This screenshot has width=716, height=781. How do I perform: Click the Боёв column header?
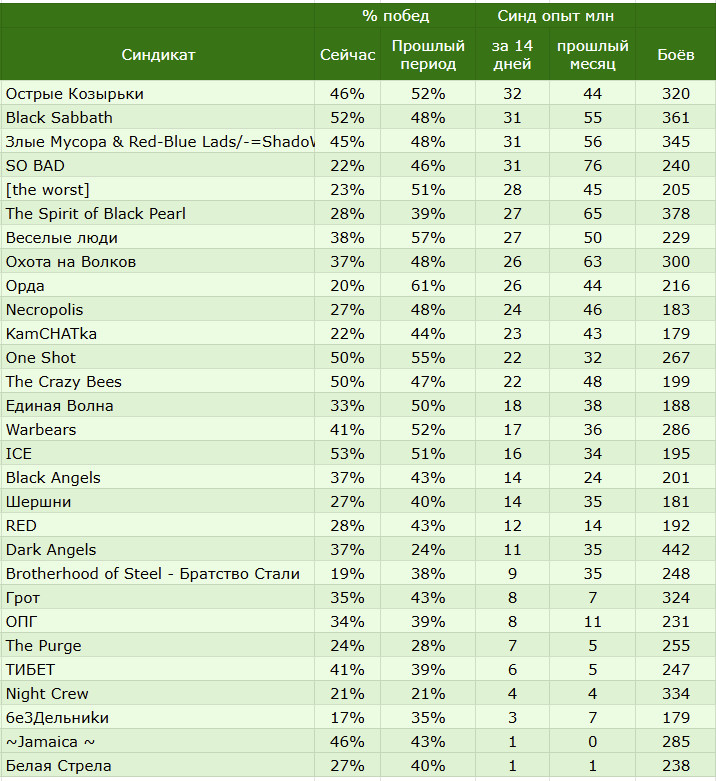676,55
